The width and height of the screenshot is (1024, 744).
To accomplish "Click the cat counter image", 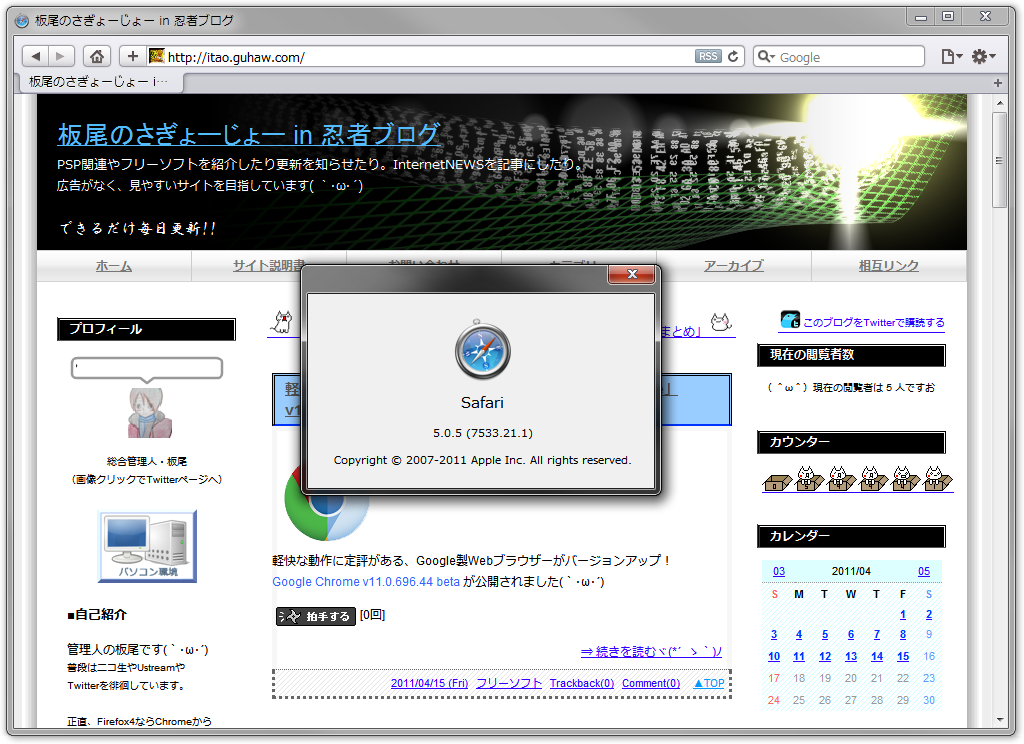I will click(x=857, y=479).
